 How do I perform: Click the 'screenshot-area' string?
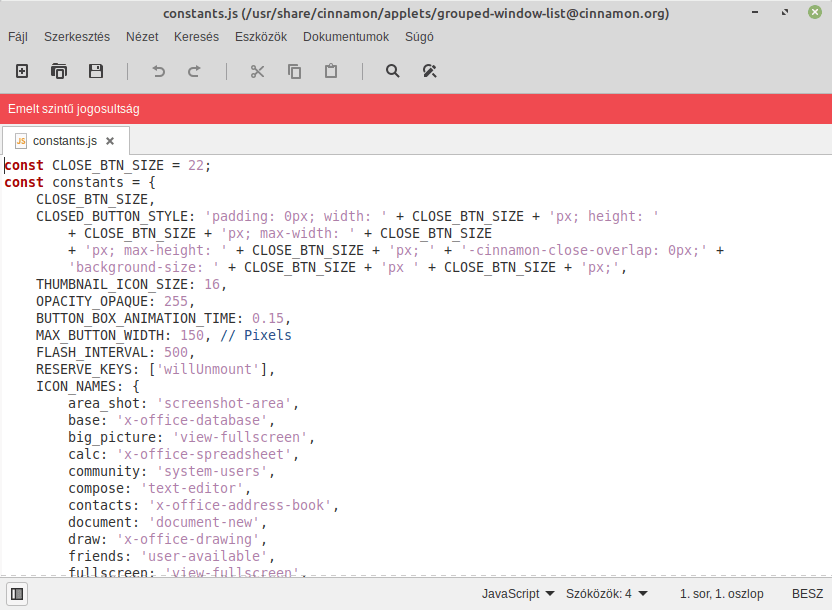(223, 403)
